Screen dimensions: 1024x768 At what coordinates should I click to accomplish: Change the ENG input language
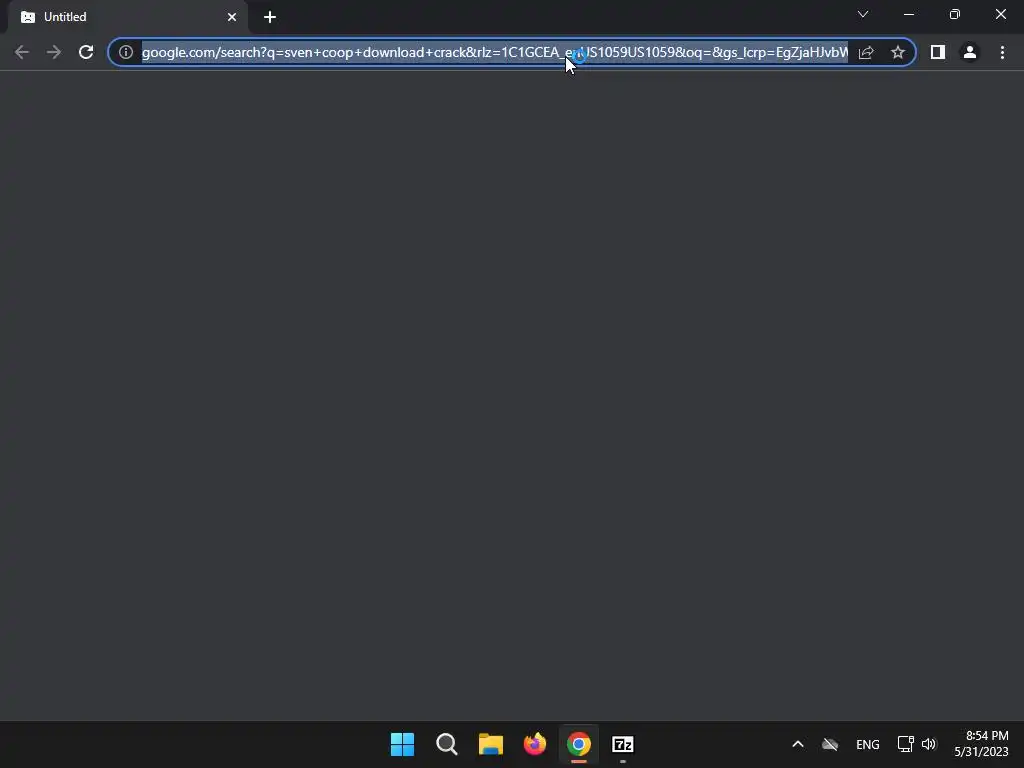click(868, 744)
